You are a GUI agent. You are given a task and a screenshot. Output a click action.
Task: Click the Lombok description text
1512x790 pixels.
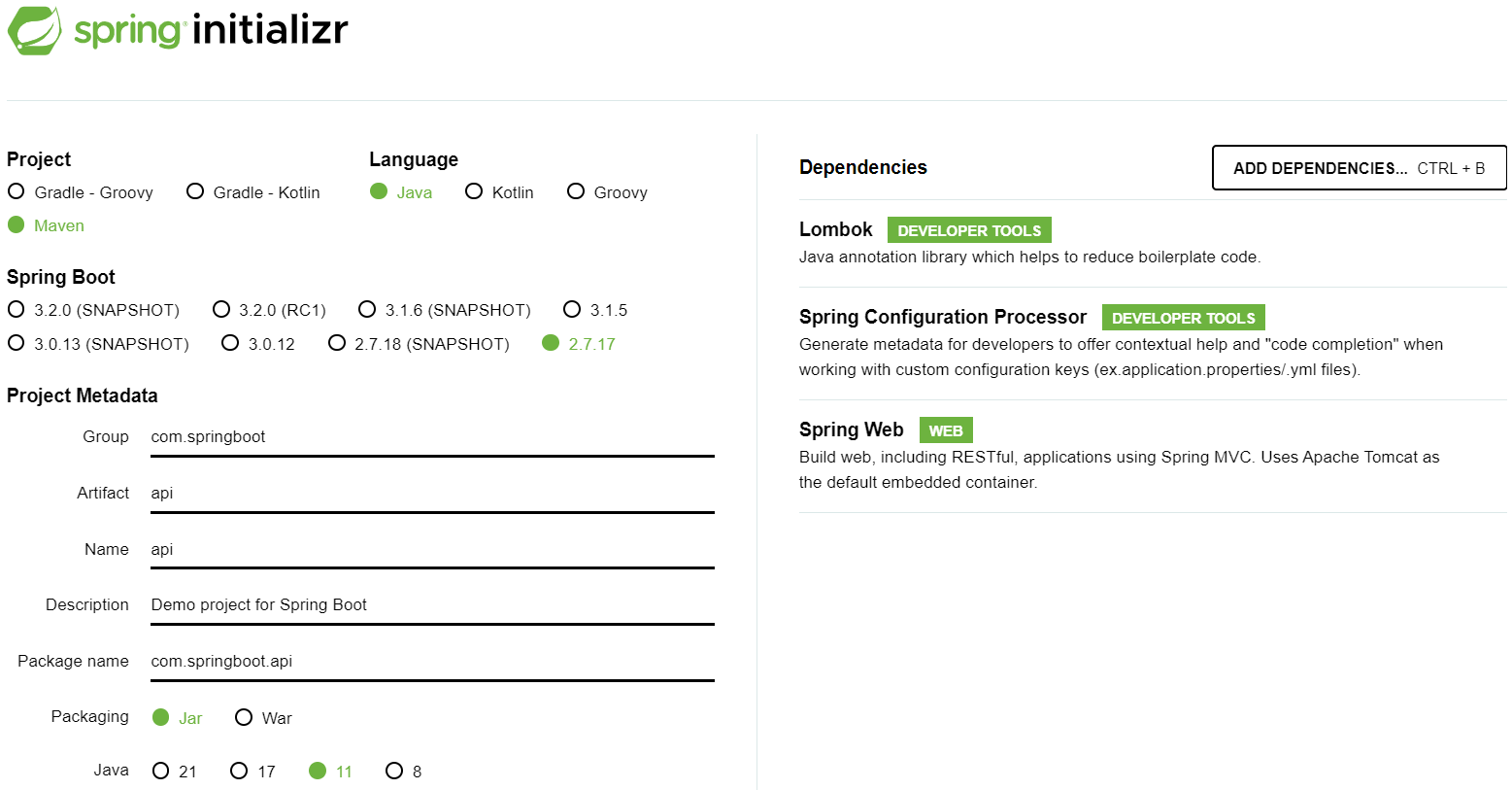click(1030, 258)
